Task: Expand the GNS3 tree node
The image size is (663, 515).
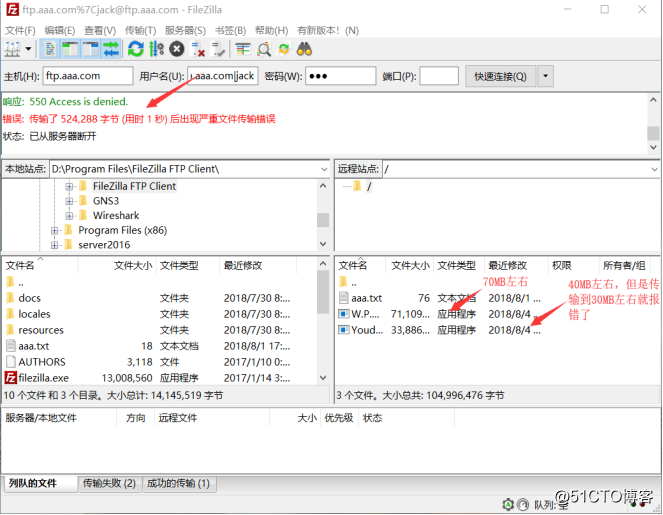Action: tap(69, 201)
